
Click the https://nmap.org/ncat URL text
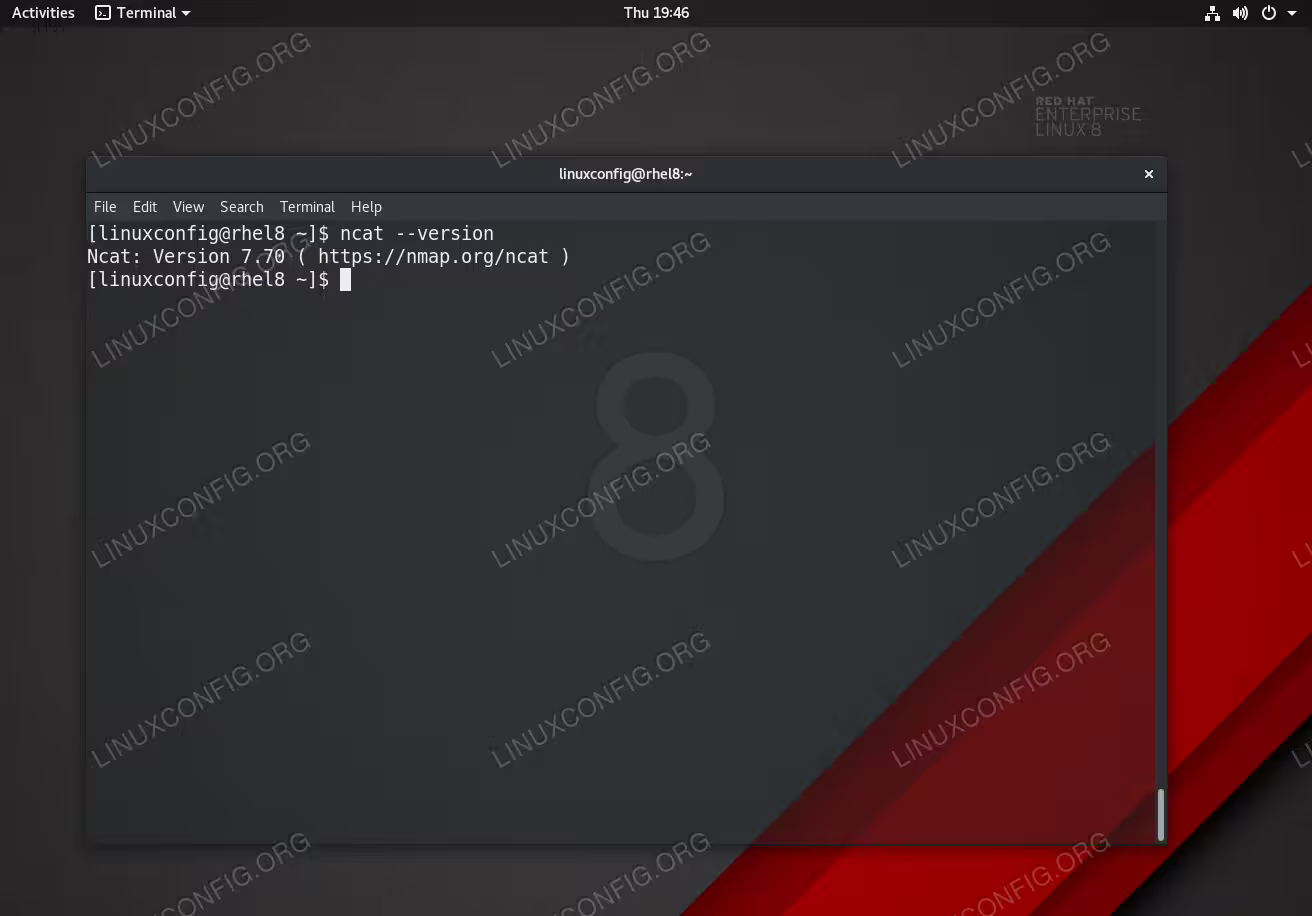(433, 257)
